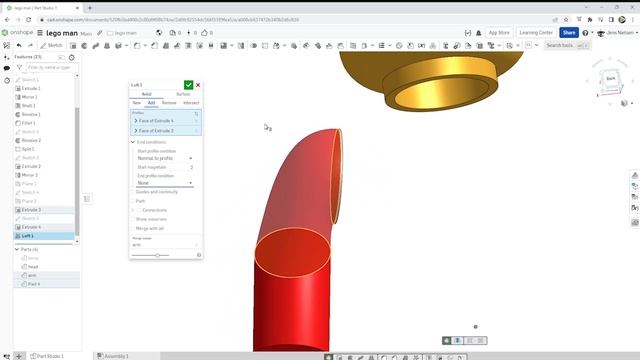The height and width of the screenshot is (360, 640).
Task: Open the End profile condition dropdown
Action: coord(164,183)
